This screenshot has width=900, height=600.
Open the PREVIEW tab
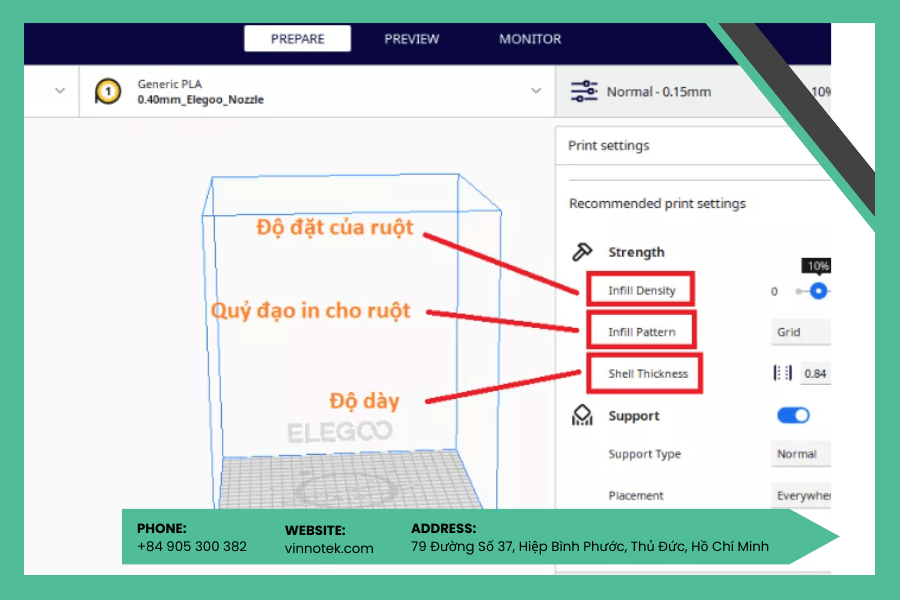coord(412,39)
